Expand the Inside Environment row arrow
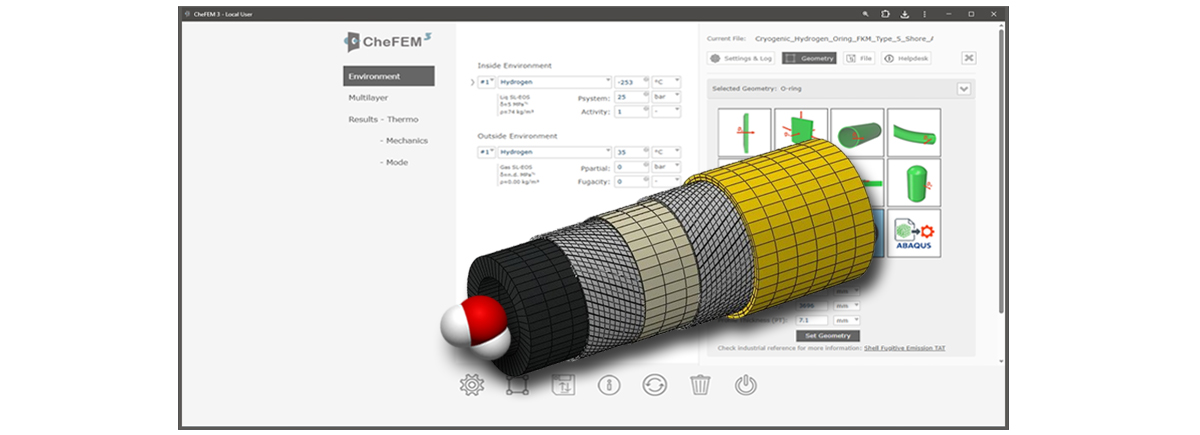The width and height of the screenshot is (1200, 435). (473, 82)
